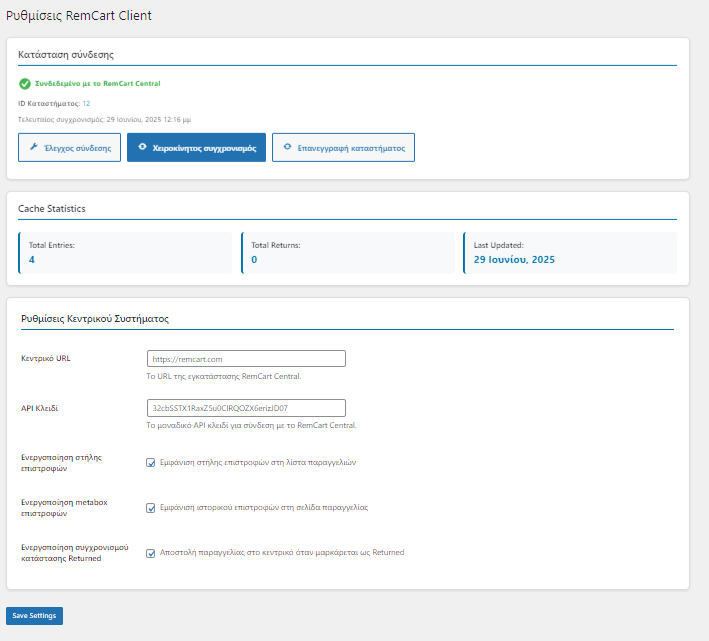Click Cache Statistics heading
Image resolution: width=709 pixels, height=641 pixels.
[x=52, y=208]
